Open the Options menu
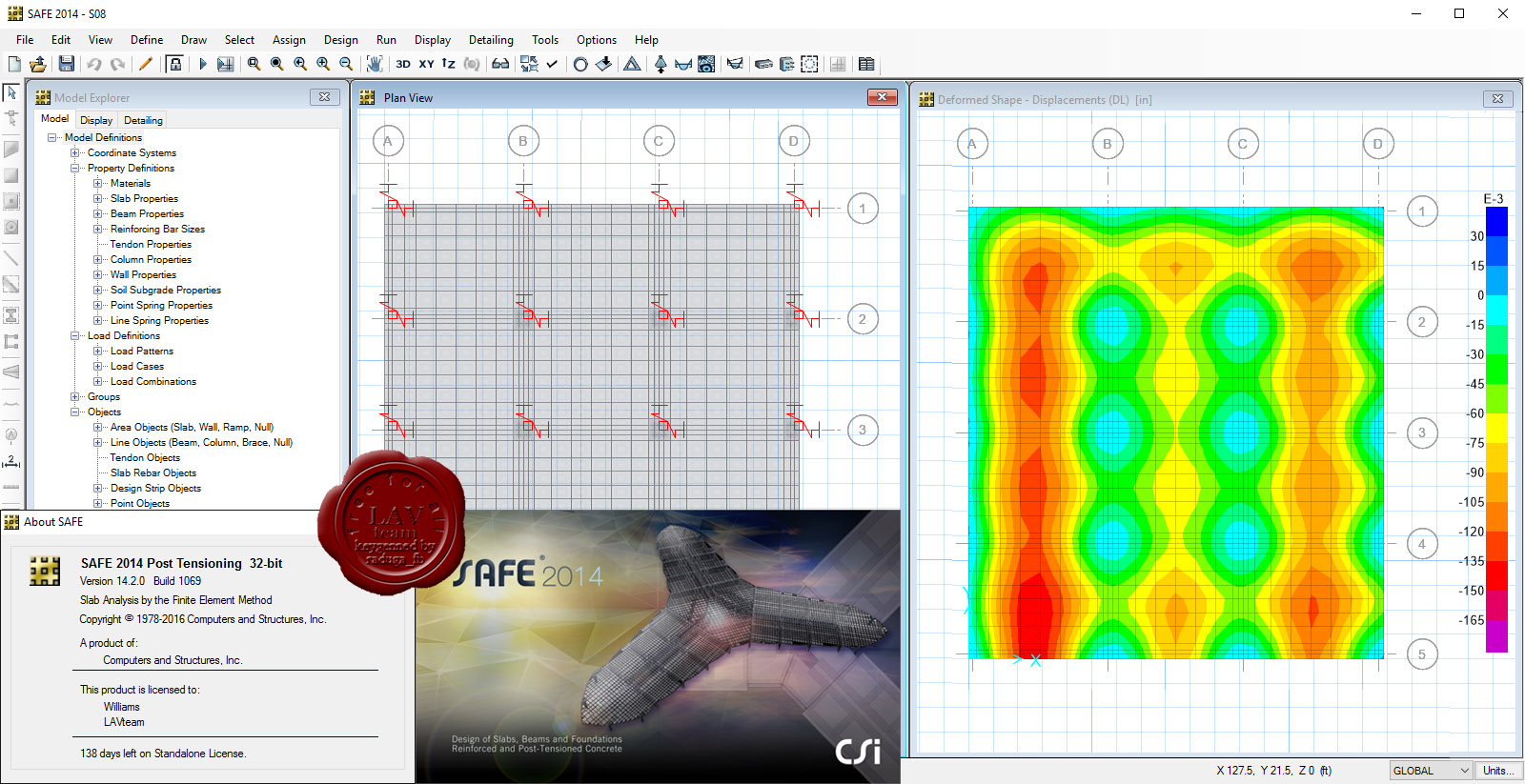The width and height of the screenshot is (1525, 784). 597,40
